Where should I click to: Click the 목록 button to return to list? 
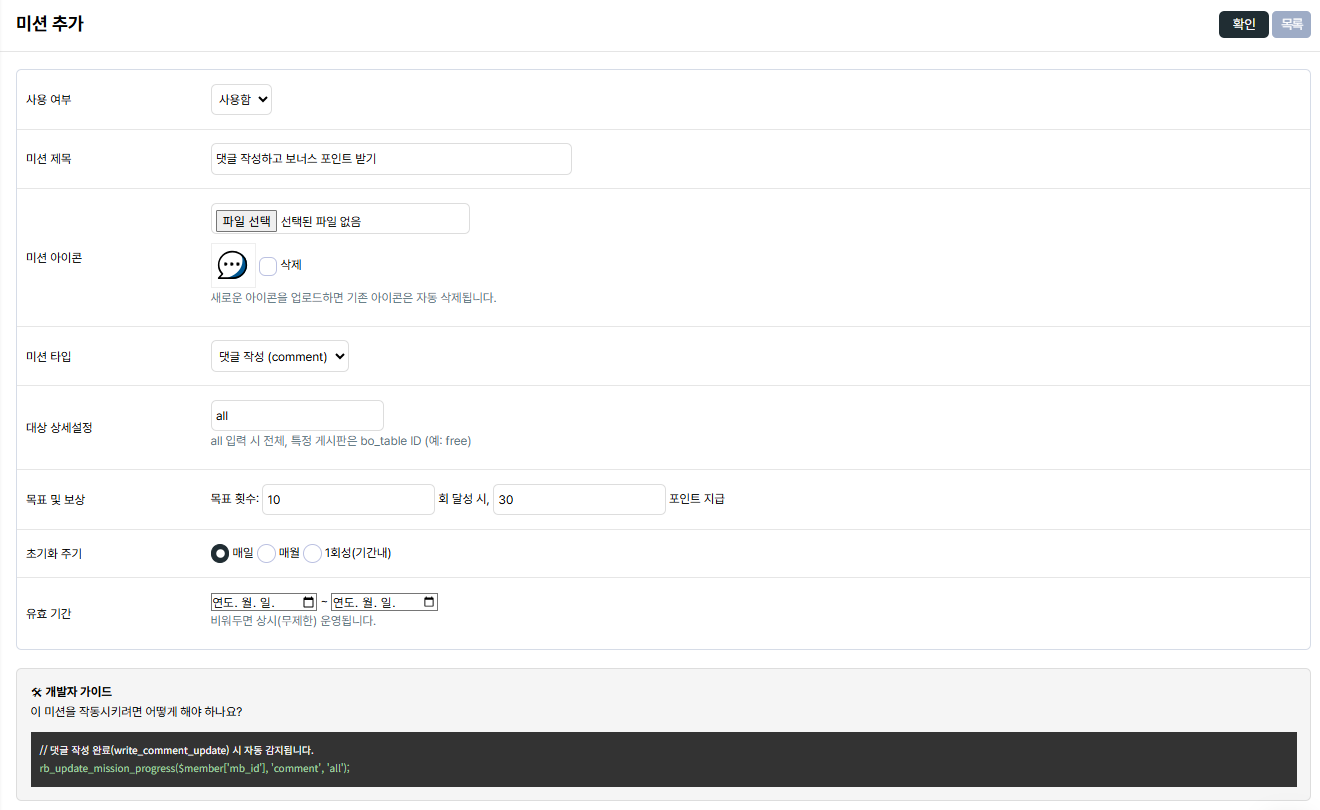(1291, 24)
